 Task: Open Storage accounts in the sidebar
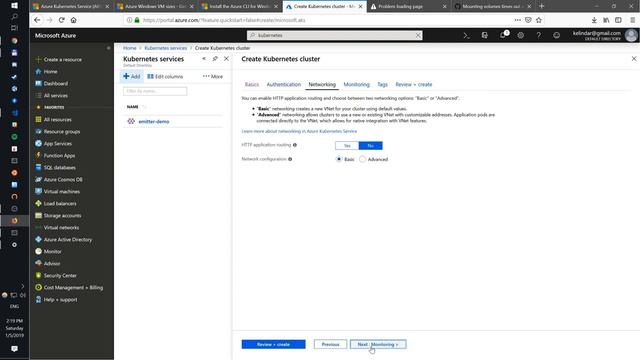coord(62,216)
